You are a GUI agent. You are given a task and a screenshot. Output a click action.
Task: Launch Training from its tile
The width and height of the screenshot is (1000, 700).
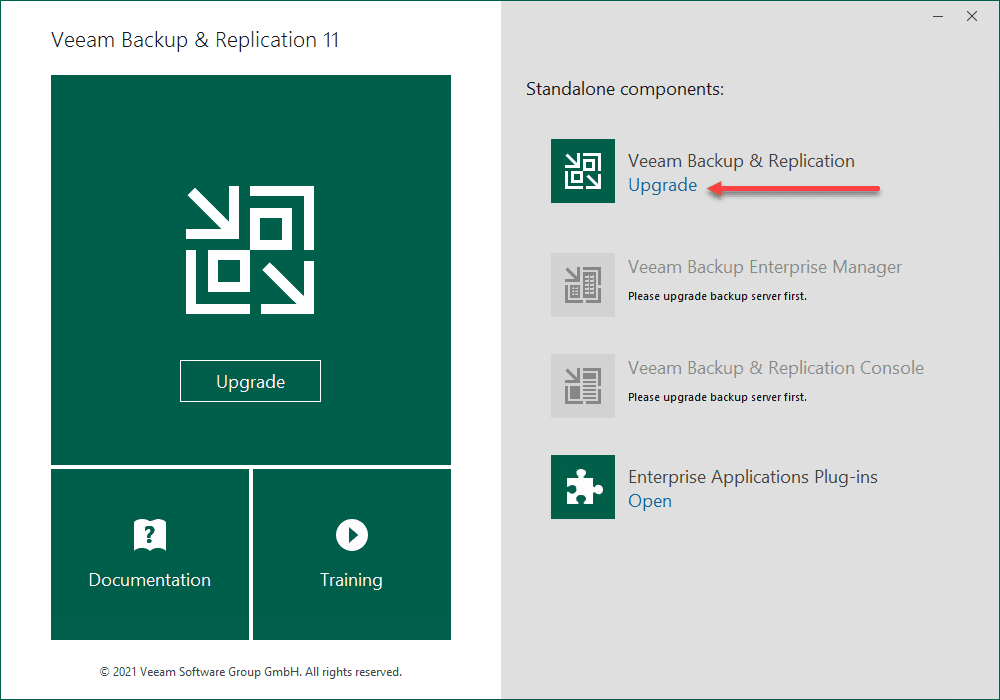(x=351, y=554)
